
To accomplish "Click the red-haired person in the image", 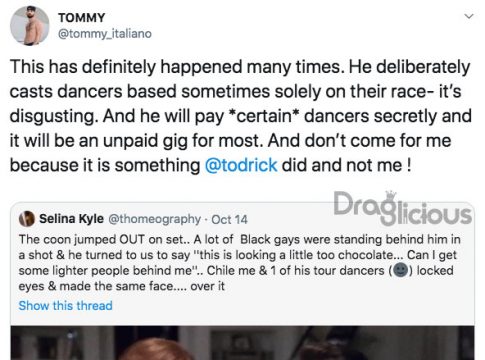I will pyautogui.click(x=156, y=349).
